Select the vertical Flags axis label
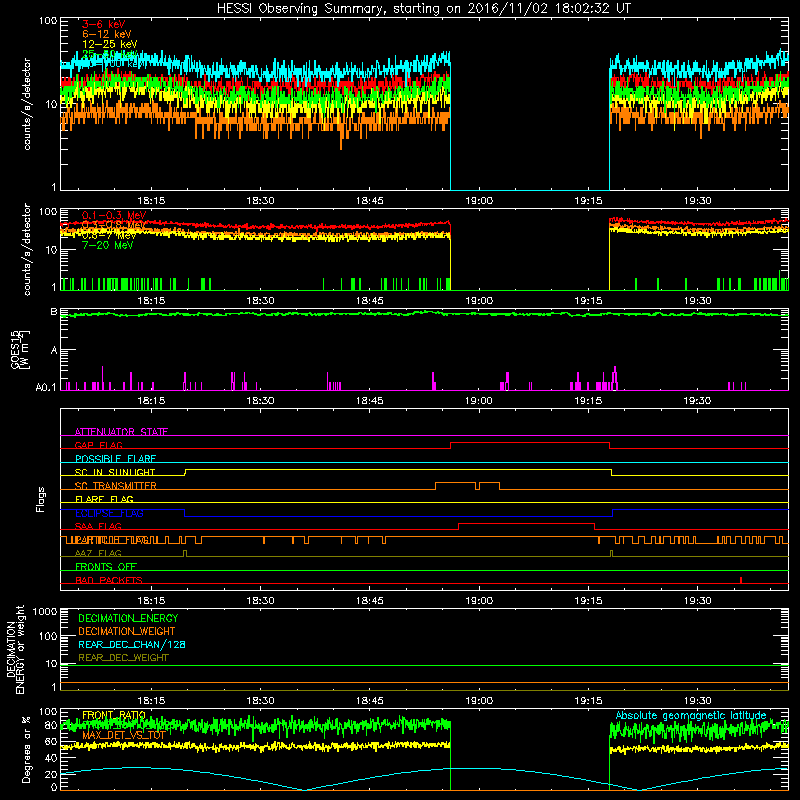This screenshot has height=800, width=800. pyautogui.click(x=40, y=499)
